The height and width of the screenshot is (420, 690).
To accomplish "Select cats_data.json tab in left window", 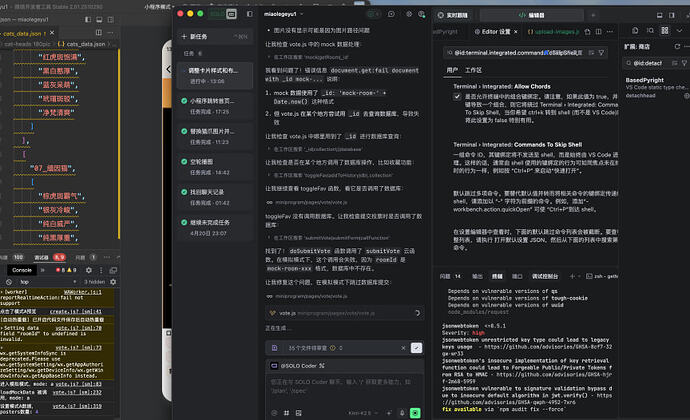I will pos(22,33).
